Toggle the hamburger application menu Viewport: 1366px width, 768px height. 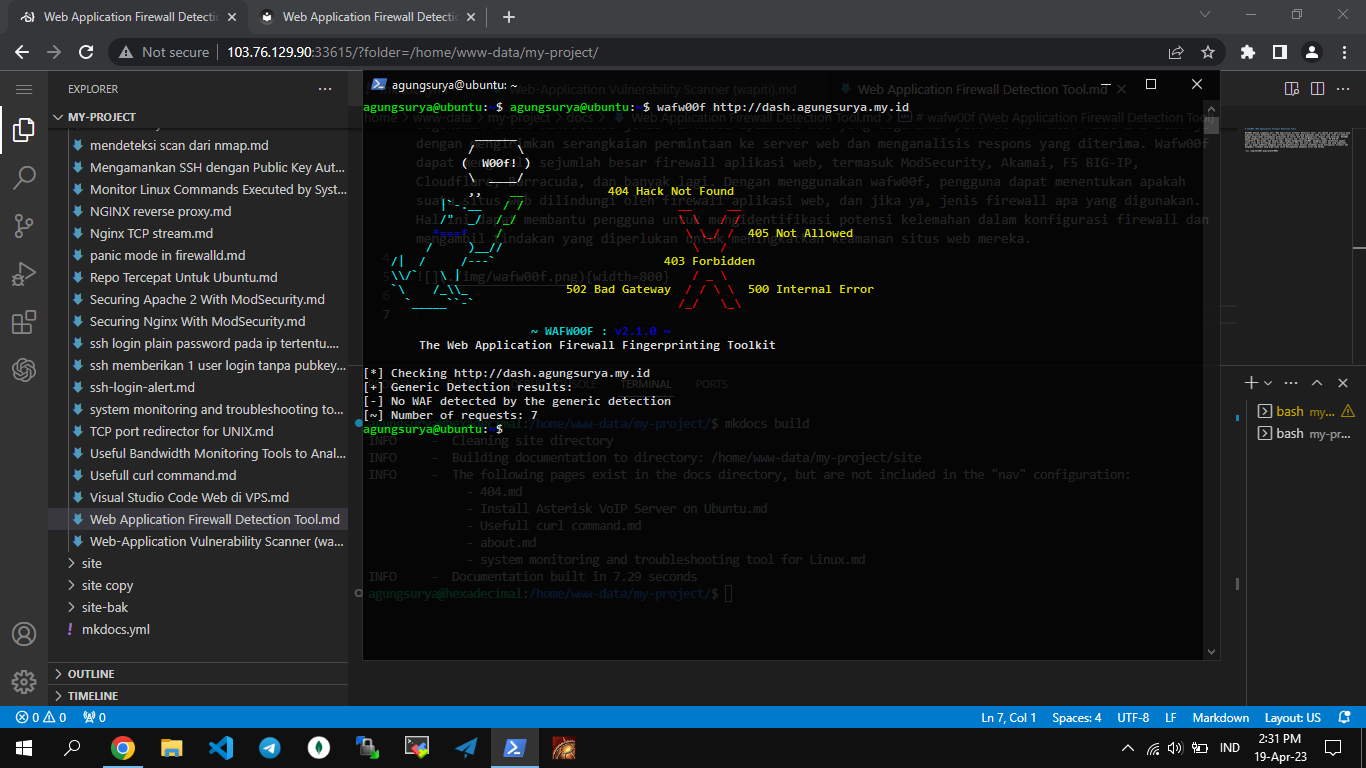(24, 89)
